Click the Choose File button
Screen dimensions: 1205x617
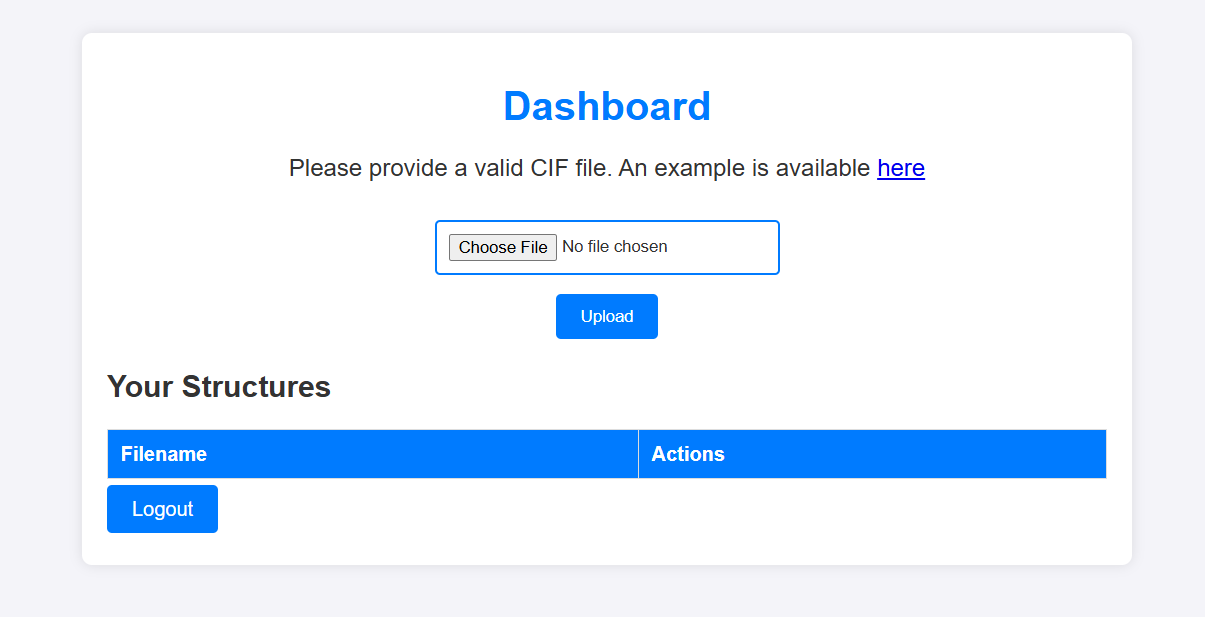tap(503, 247)
